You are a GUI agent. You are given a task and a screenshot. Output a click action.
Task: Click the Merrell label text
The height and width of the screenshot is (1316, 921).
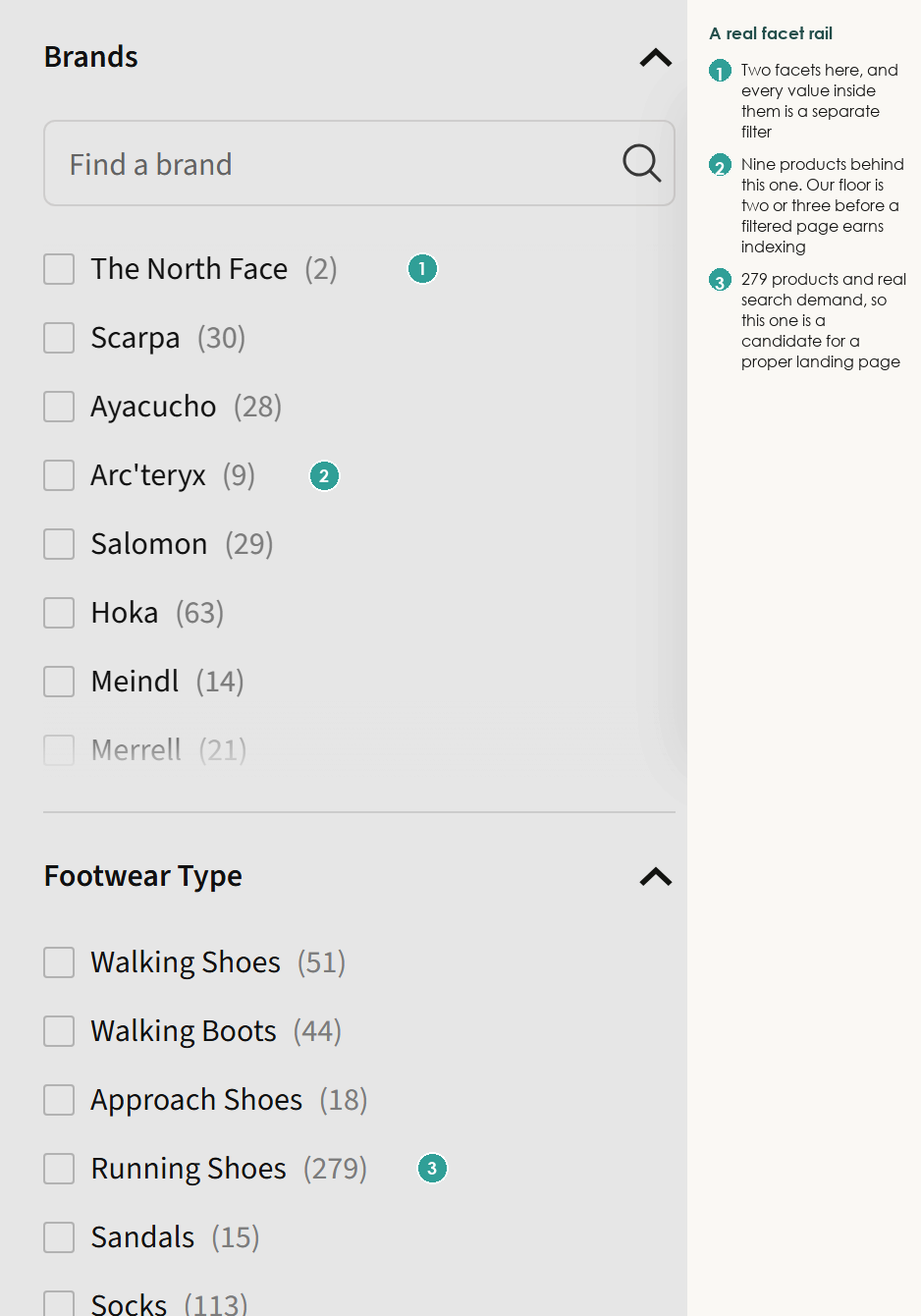[x=136, y=750]
